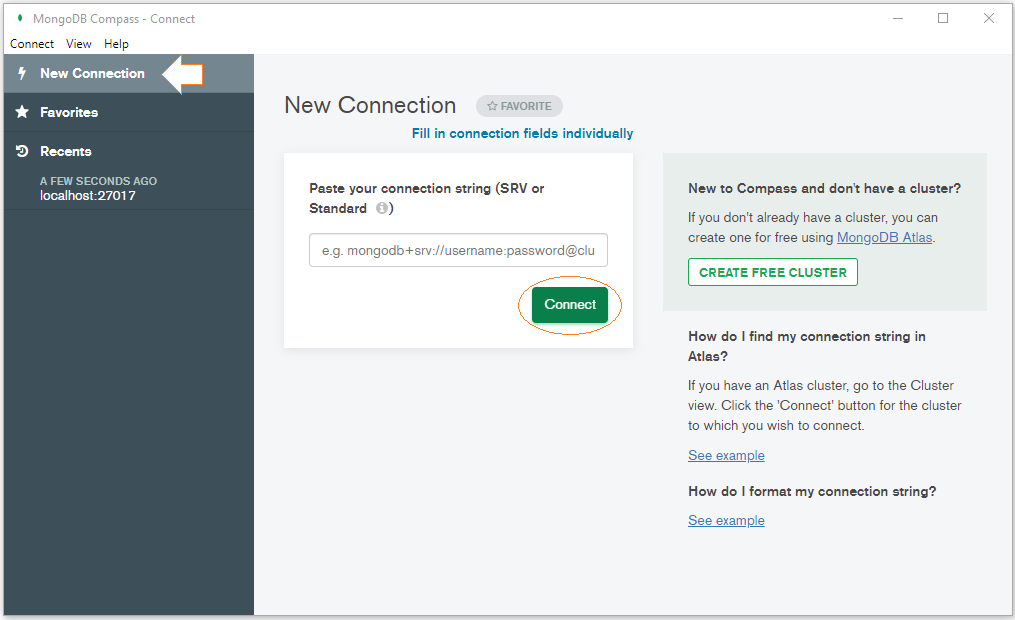Viewport: 1015px width, 620px height.
Task: Click the Favorites star icon in sidebar
Action: [x=22, y=112]
